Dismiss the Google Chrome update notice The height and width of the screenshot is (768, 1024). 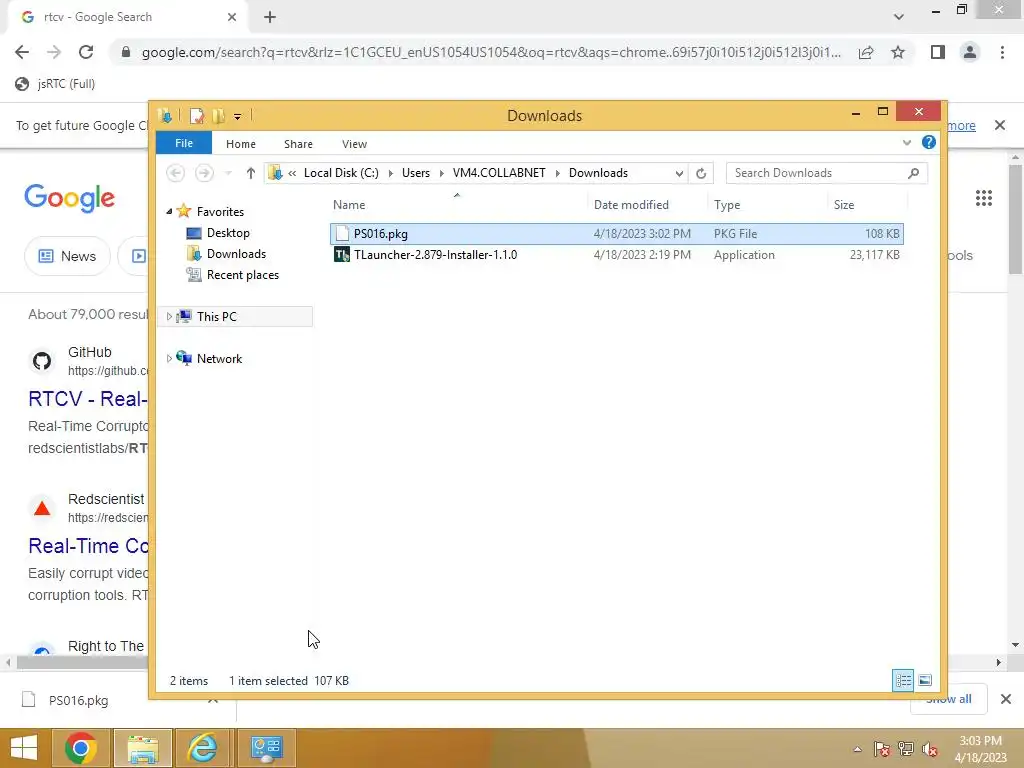click(1000, 125)
